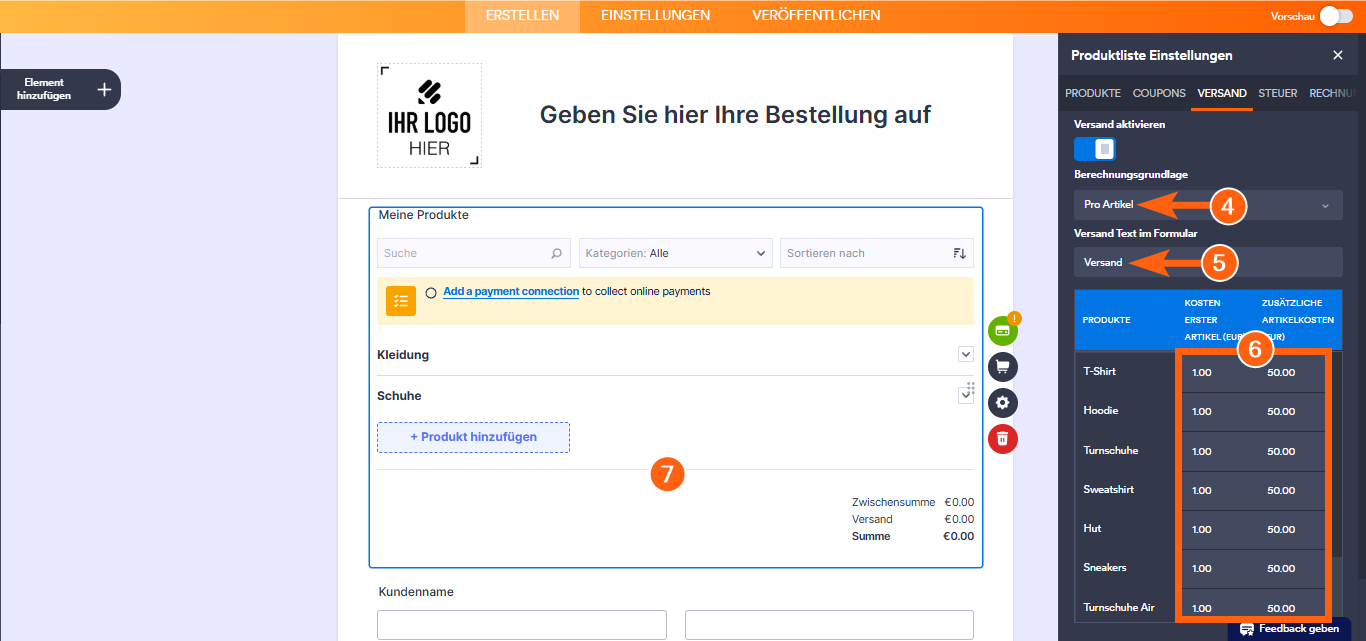Delete the product list with the red trash icon
The height and width of the screenshot is (641, 1366).
pyautogui.click(x=1003, y=439)
